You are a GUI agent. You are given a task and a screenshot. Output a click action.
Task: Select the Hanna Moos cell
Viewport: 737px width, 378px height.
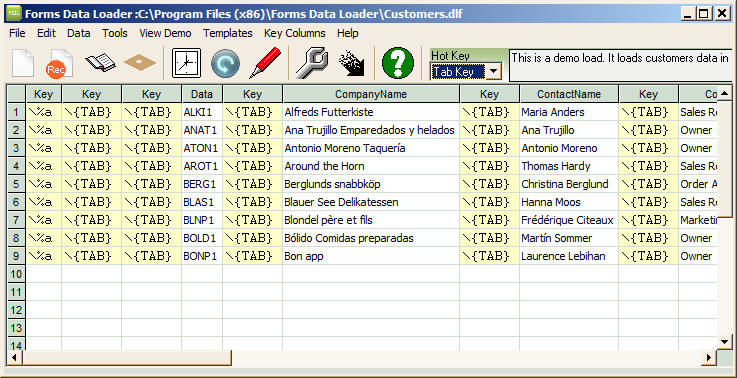(x=569, y=202)
